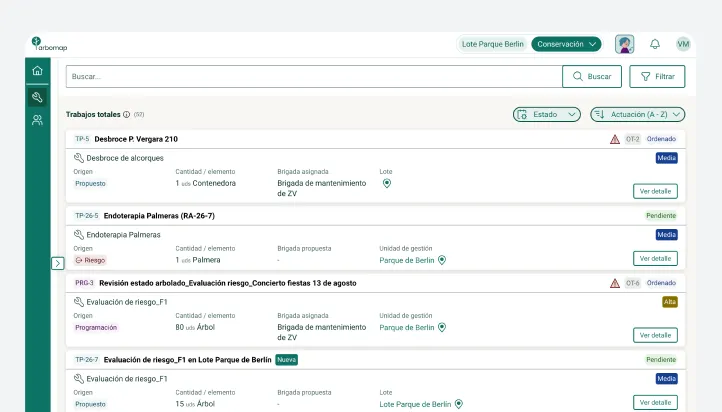This screenshot has height=412, width=722.
Task: Click warning triangle on Desbroce P. Vergara 210
Action: coord(615,139)
